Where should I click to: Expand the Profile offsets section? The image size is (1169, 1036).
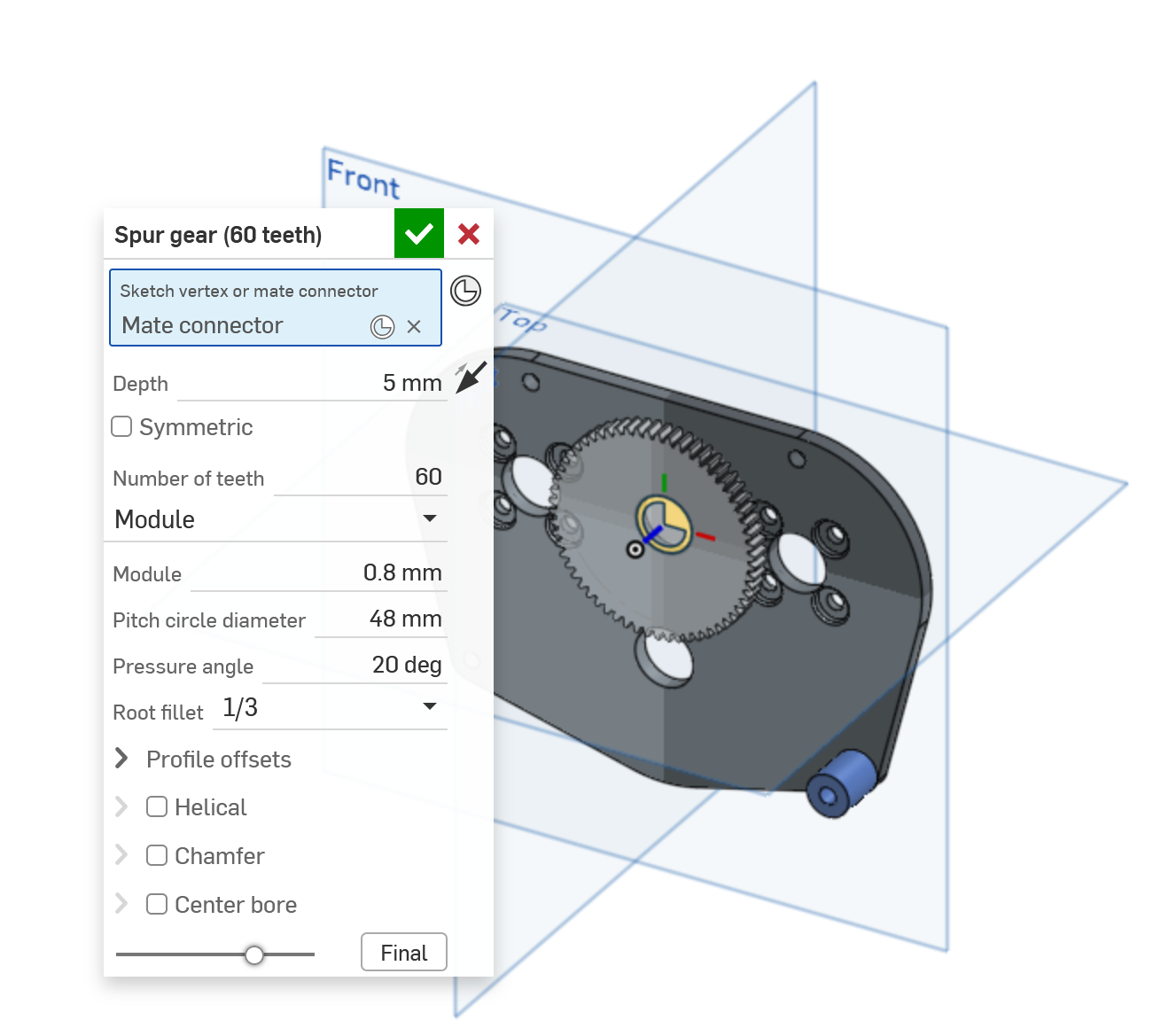122,759
